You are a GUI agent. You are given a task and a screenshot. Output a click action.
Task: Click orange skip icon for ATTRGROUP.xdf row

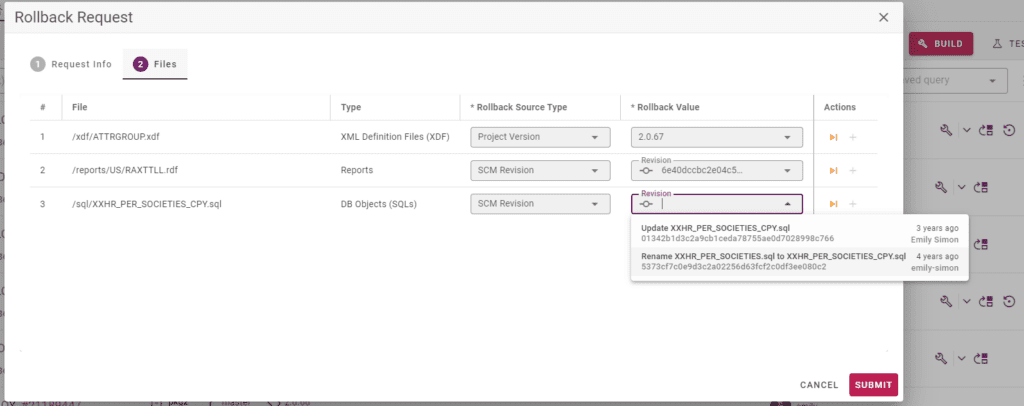pyautogui.click(x=833, y=137)
